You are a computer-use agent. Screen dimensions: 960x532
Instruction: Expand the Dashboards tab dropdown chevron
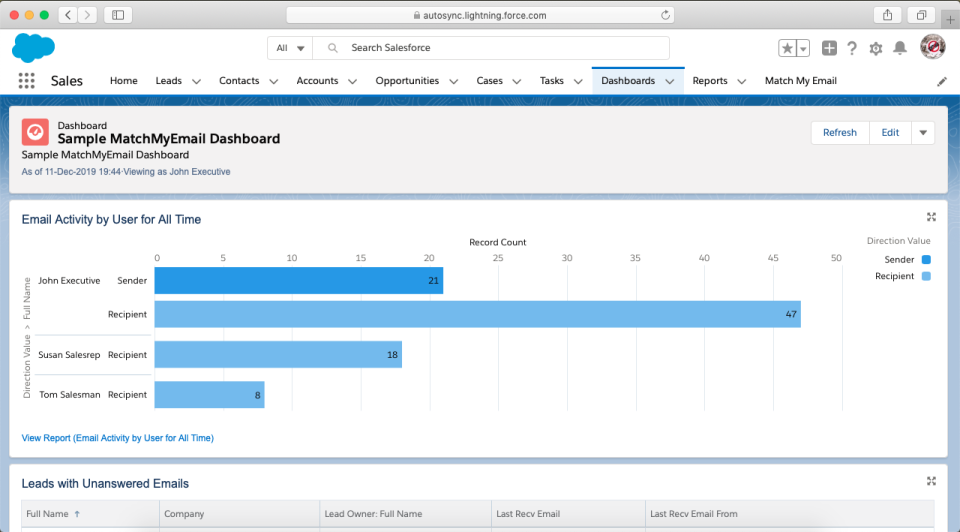pyautogui.click(x=670, y=81)
